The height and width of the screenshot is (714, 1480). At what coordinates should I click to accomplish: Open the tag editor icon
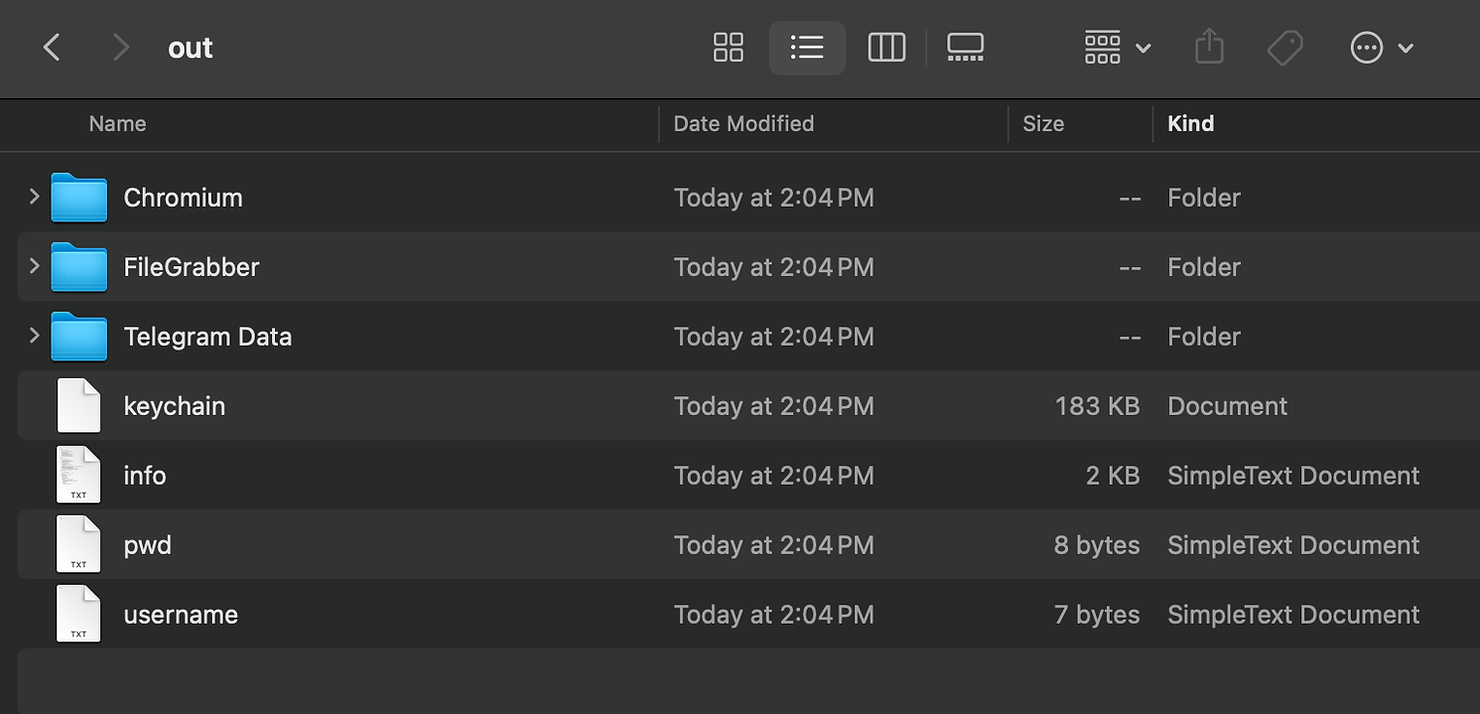1285,47
